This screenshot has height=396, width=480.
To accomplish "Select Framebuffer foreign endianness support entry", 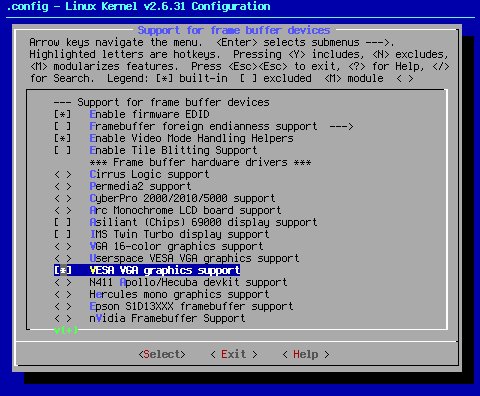I will point(203,126).
